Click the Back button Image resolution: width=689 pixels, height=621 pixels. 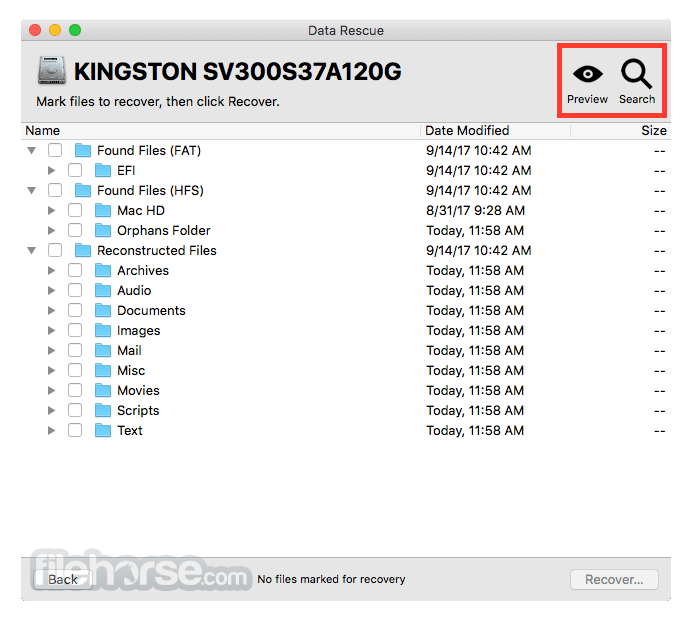pos(63,580)
